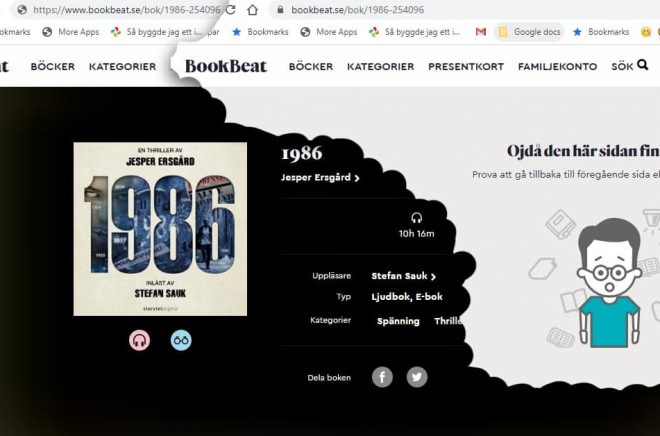Open BÖCKER menu in left page header
The height and width of the screenshot is (436, 660).
53,66
